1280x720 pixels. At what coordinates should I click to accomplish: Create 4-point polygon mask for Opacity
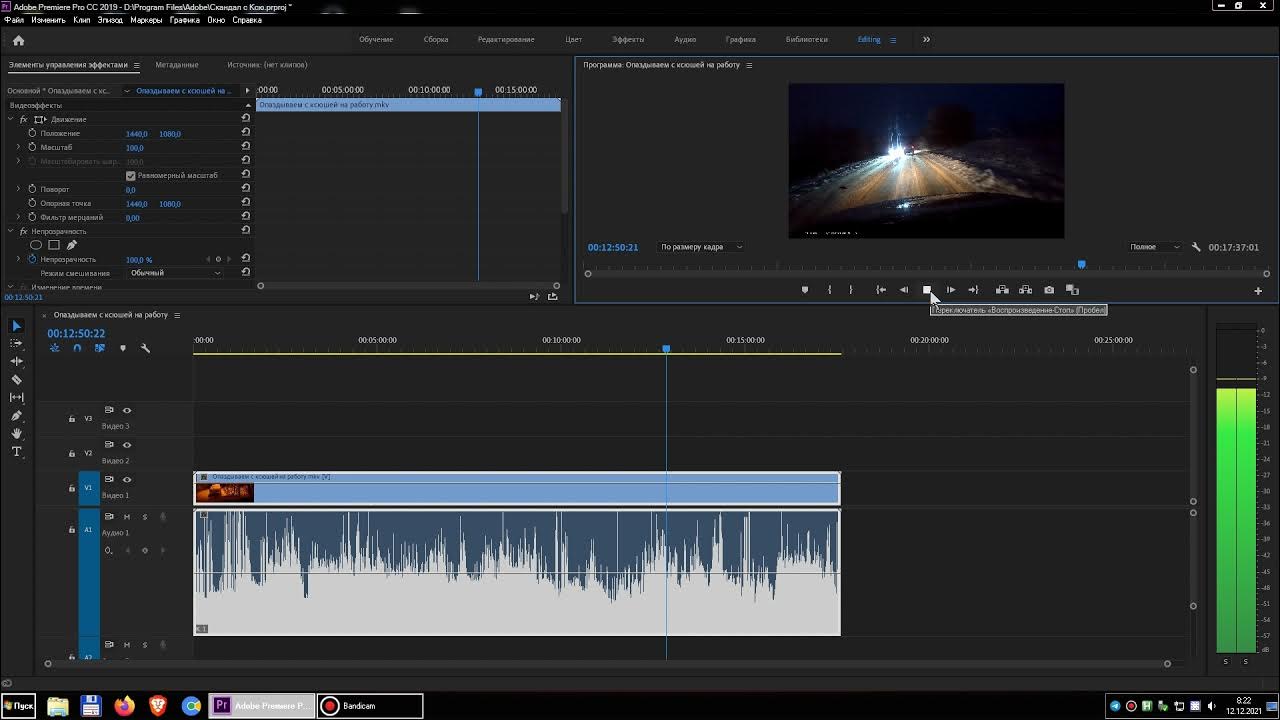click(54, 245)
